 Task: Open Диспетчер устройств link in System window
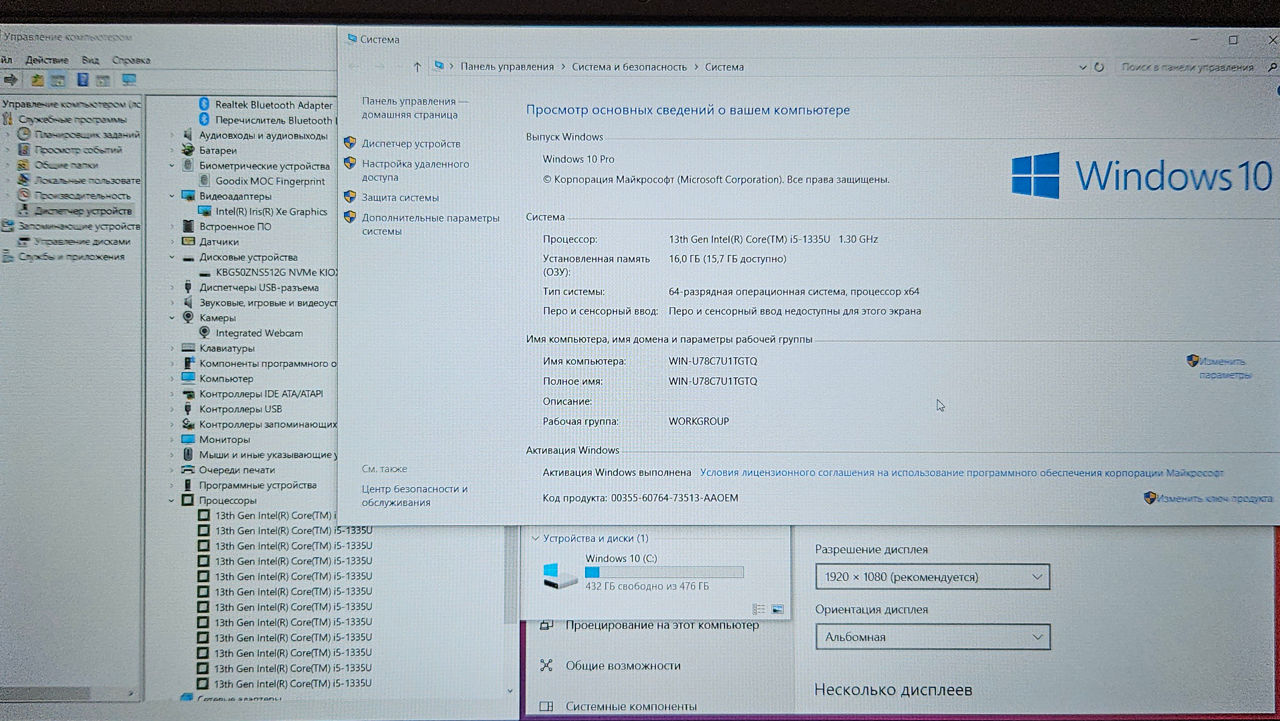click(411, 143)
